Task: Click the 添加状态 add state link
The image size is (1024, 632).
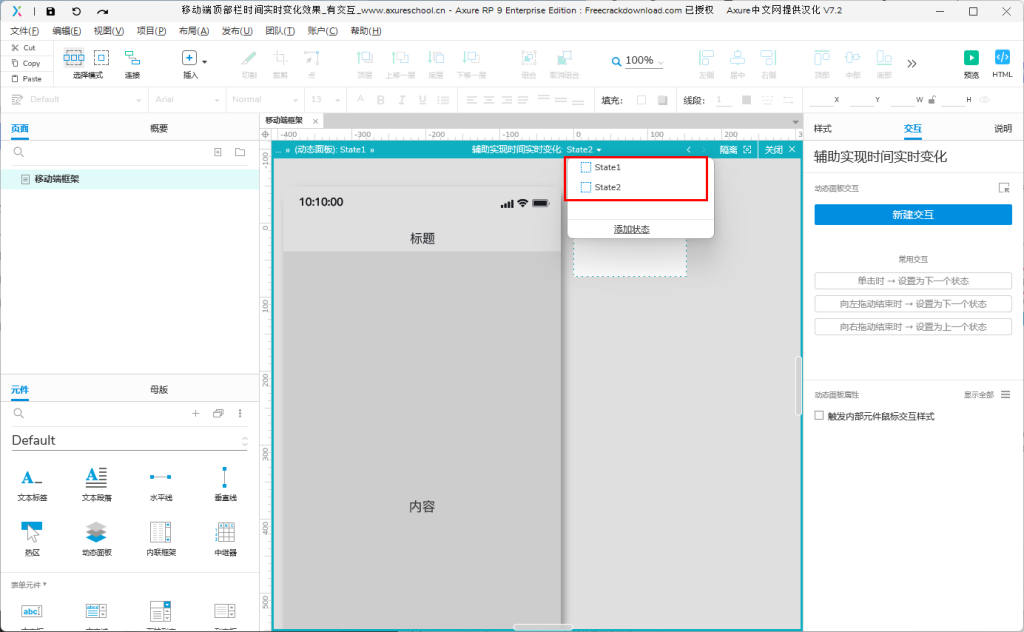Action: point(631,229)
